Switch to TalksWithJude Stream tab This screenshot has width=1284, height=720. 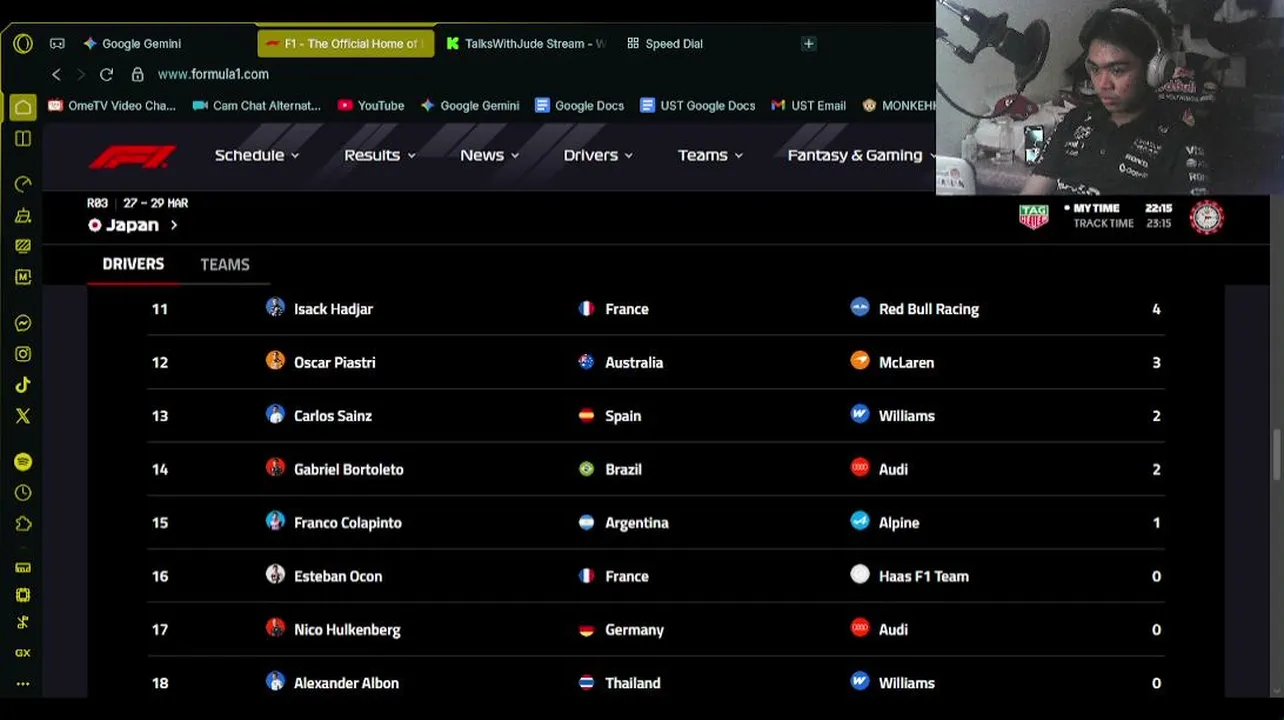(526, 44)
